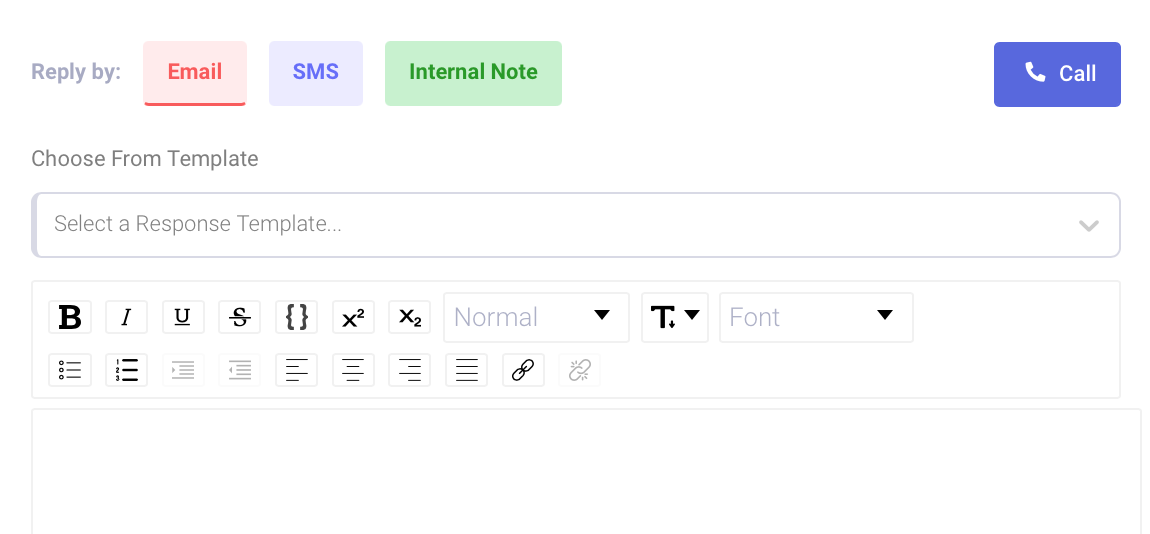This screenshot has height=534, width=1150.
Task: Enable subscript formatting
Action: coord(409,317)
